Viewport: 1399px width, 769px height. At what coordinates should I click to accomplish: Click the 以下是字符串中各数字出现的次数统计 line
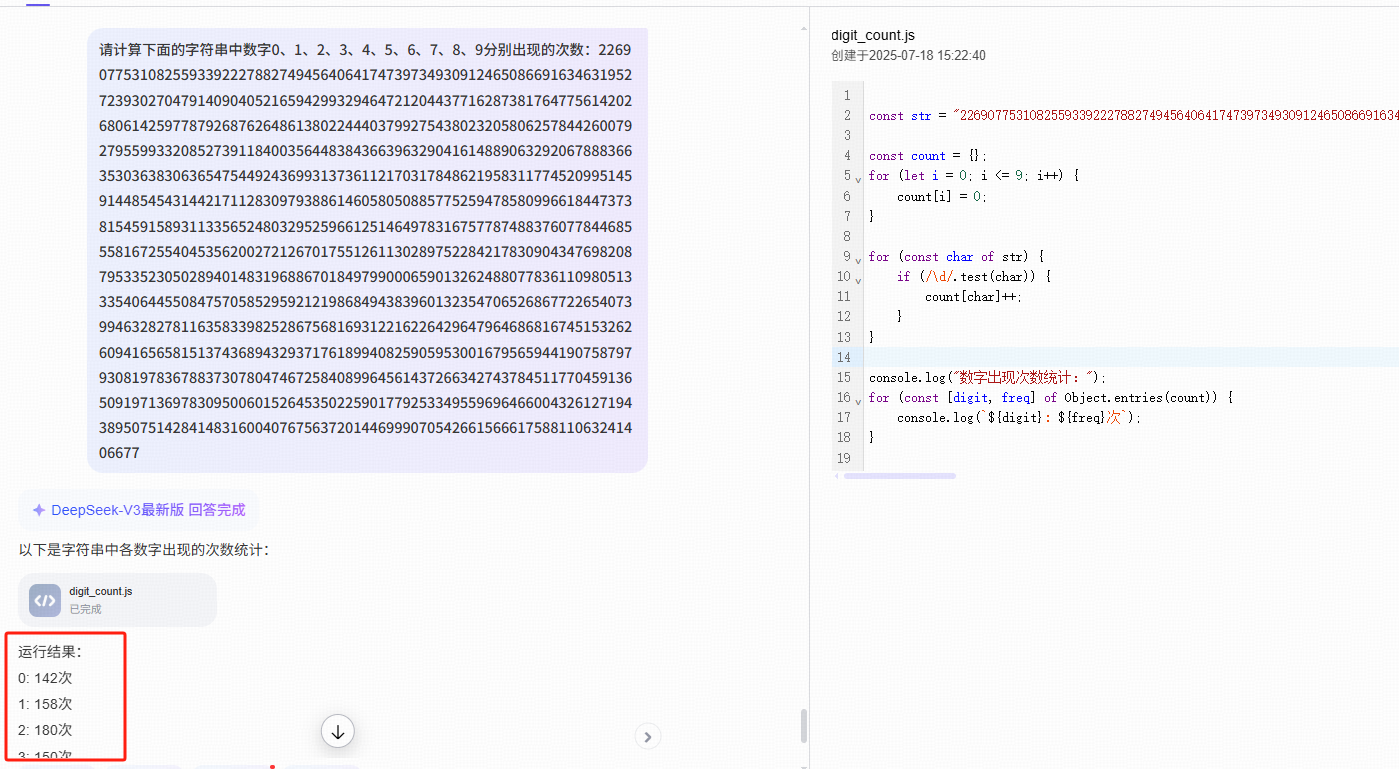pyautogui.click(x=143, y=550)
